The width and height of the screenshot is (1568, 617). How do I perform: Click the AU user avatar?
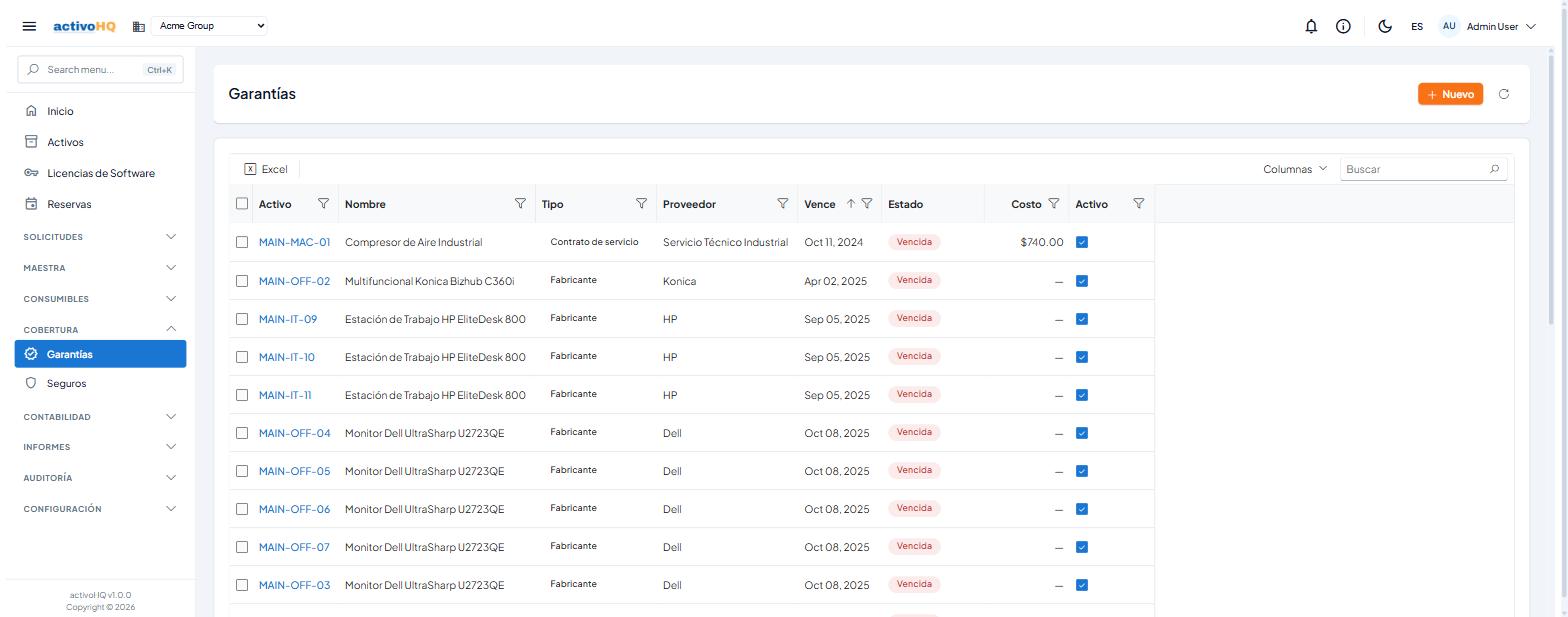coord(1449,27)
